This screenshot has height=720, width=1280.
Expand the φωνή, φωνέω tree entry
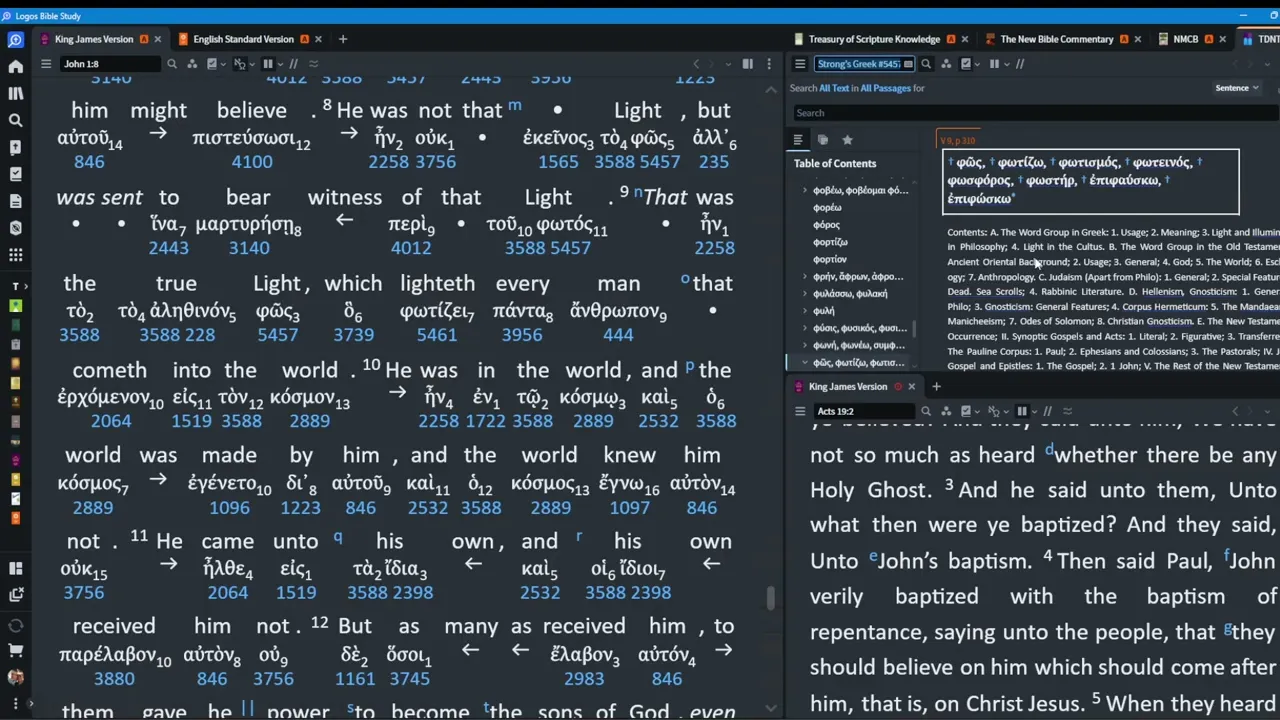tap(805, 345)
